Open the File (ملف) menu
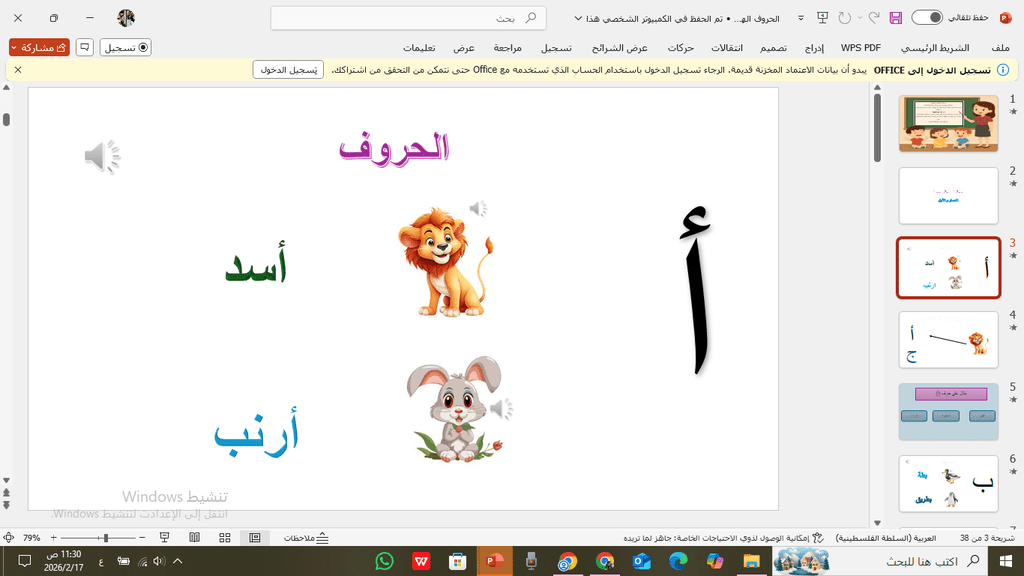 [x=1000, y=48]
